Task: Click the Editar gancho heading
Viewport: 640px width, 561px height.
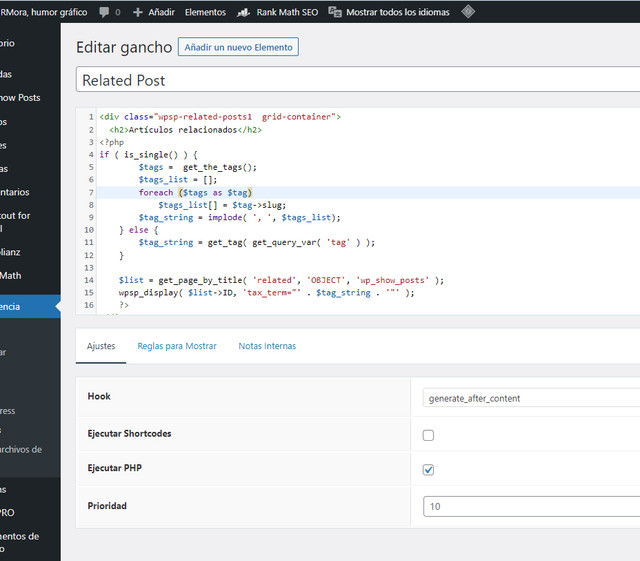Action: (x=124, y=47)
